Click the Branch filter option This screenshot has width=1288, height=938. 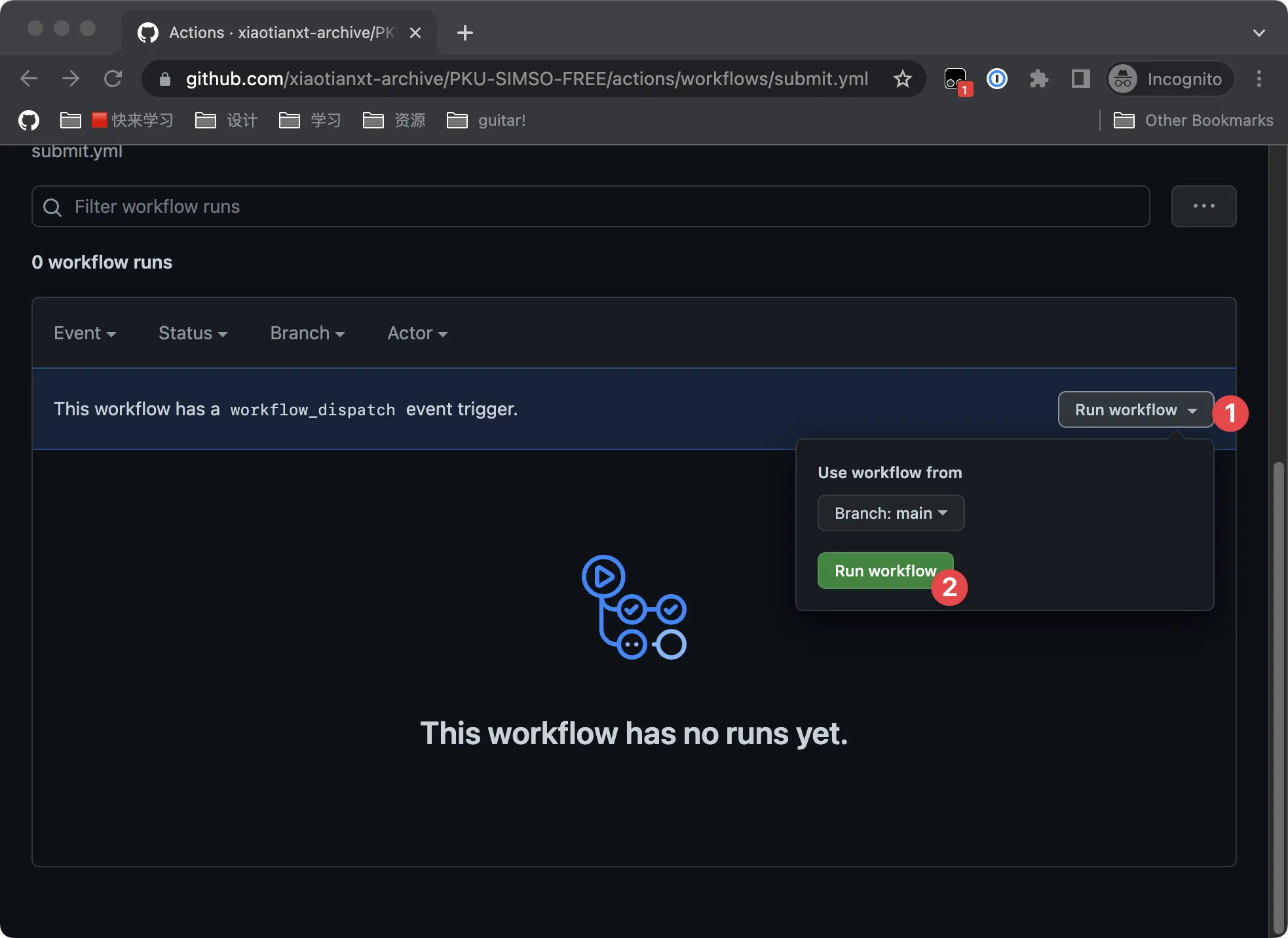(x=307, y=332)
